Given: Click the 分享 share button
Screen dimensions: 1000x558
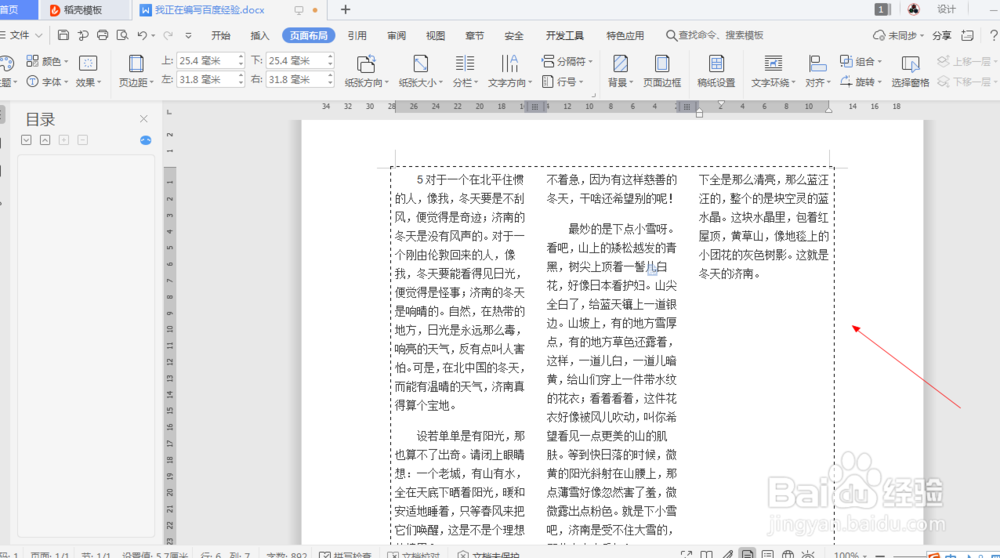Looking at the screenshot, I should click(x=941, y=35).
